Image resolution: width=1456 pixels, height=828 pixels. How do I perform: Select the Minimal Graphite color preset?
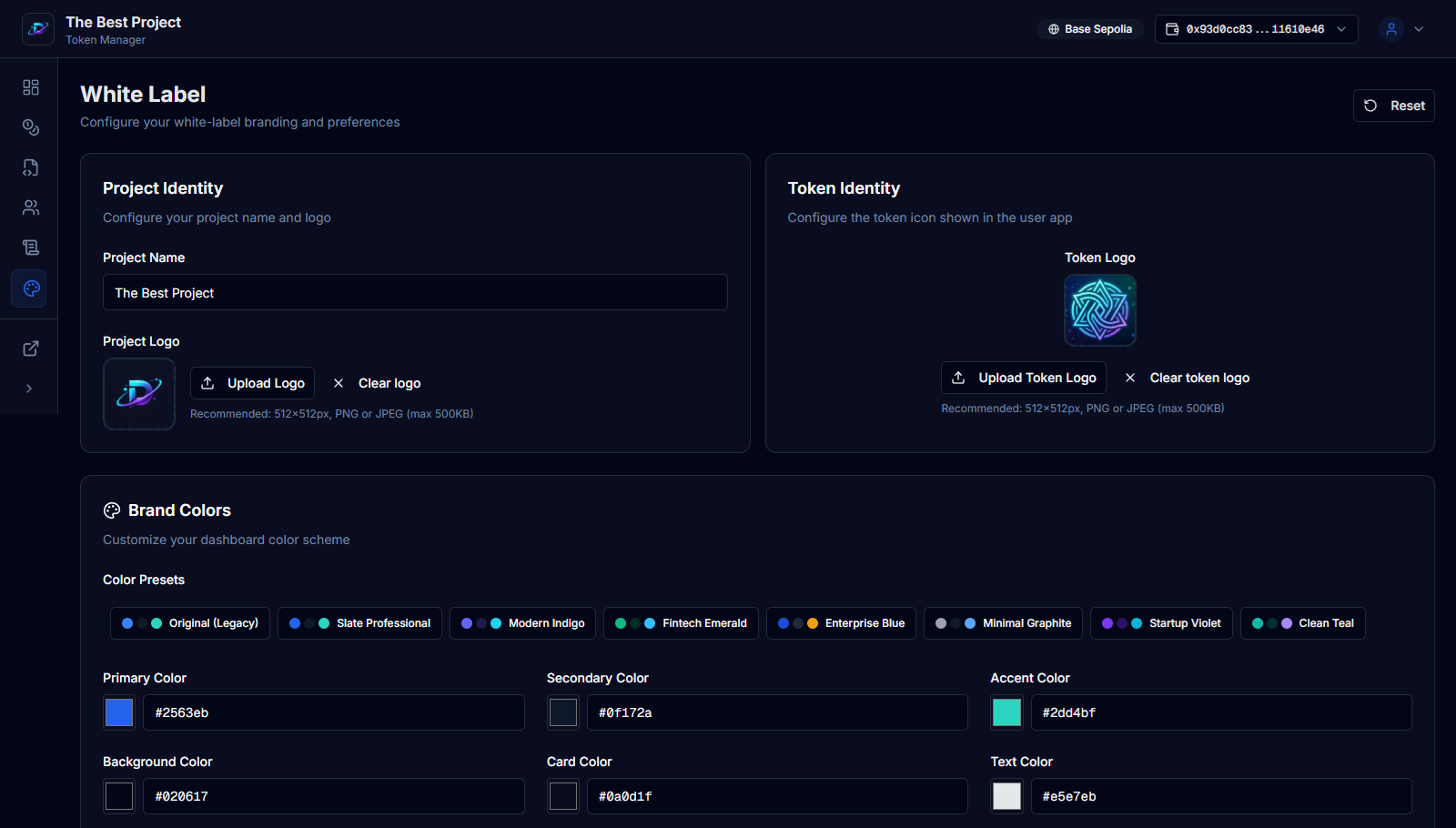pyautogui.click(x=1002, y=623)
